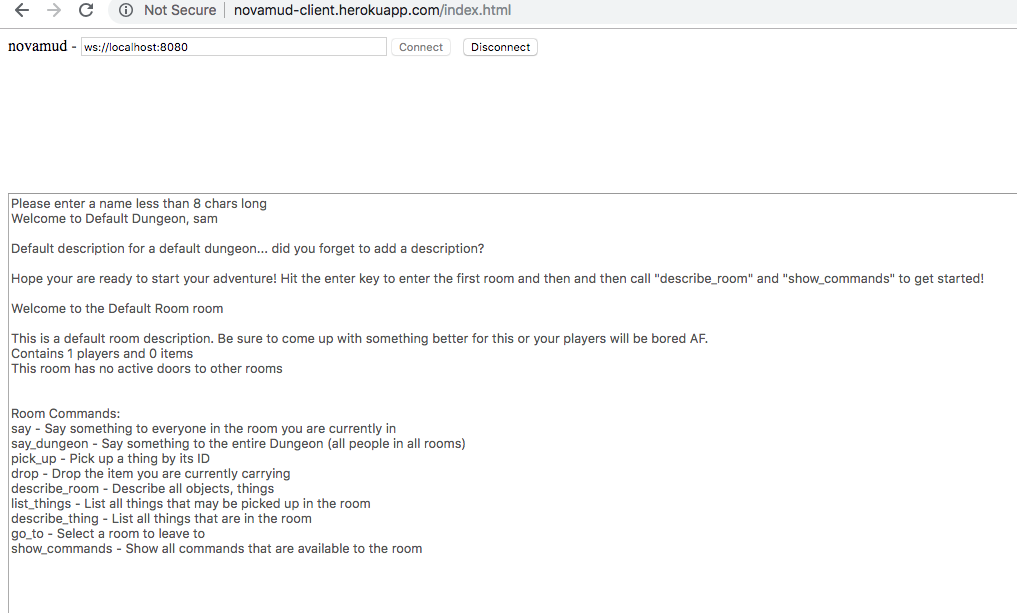Focus the novamud-client address bar URL
The width and height of the screenshot is (1017, 613).
click(372, 10)
